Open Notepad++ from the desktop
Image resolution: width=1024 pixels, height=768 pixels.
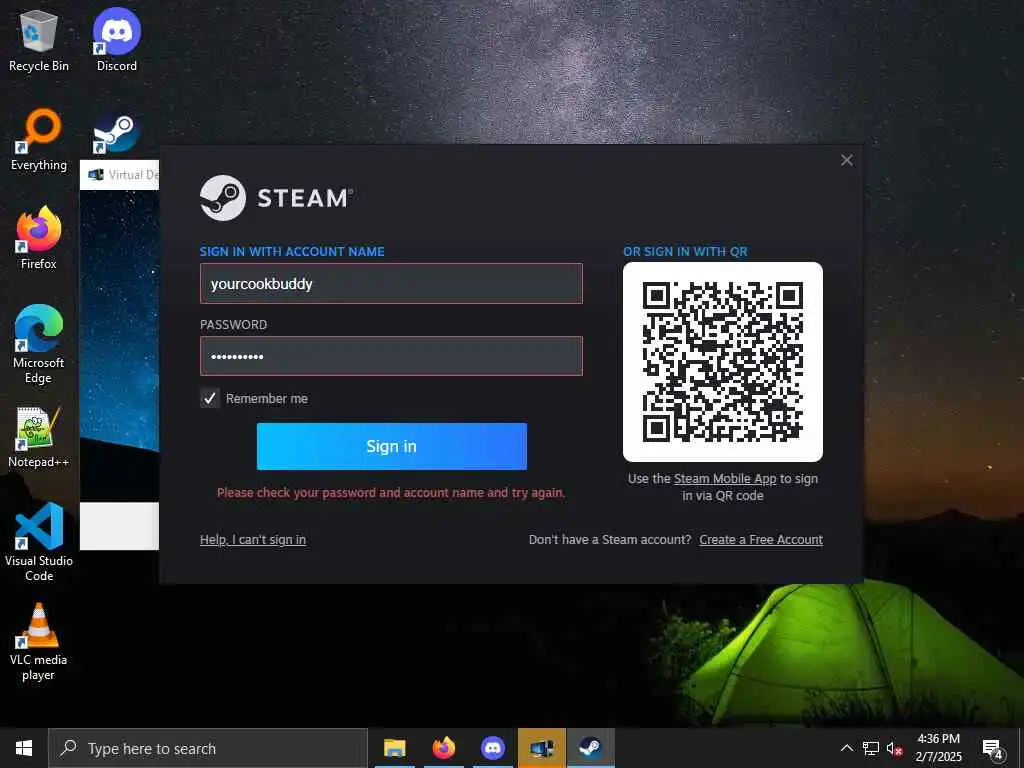coord(39,437)
